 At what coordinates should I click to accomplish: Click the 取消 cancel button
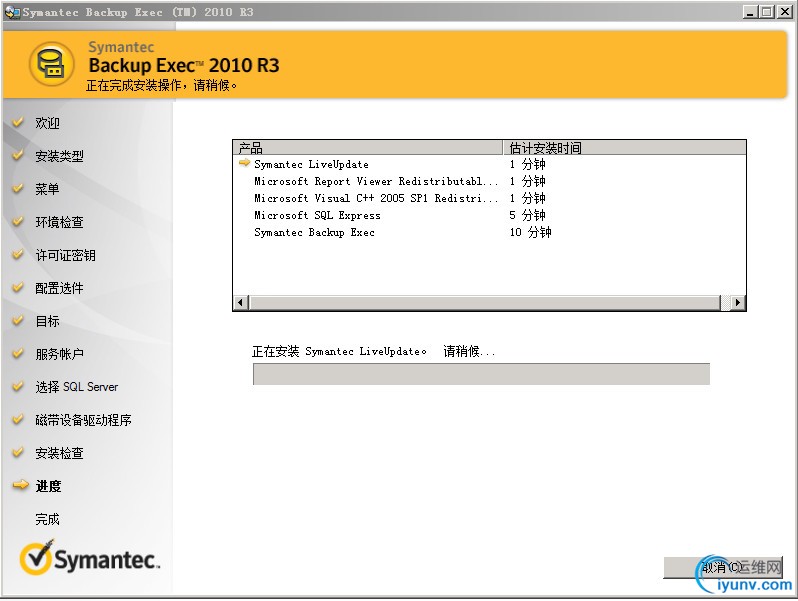click(x=723, y=567)
